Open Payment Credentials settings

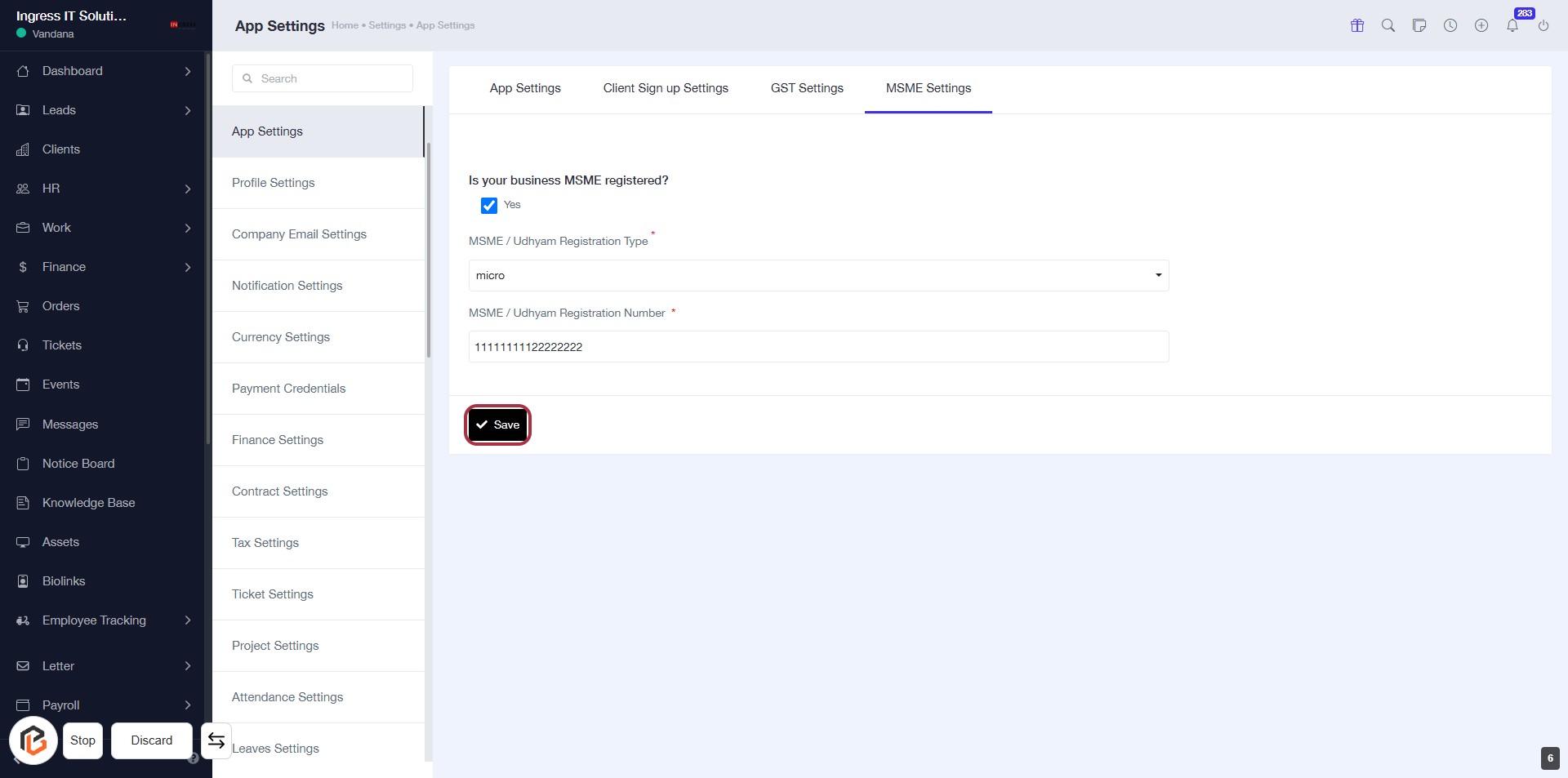click(288, 389)
